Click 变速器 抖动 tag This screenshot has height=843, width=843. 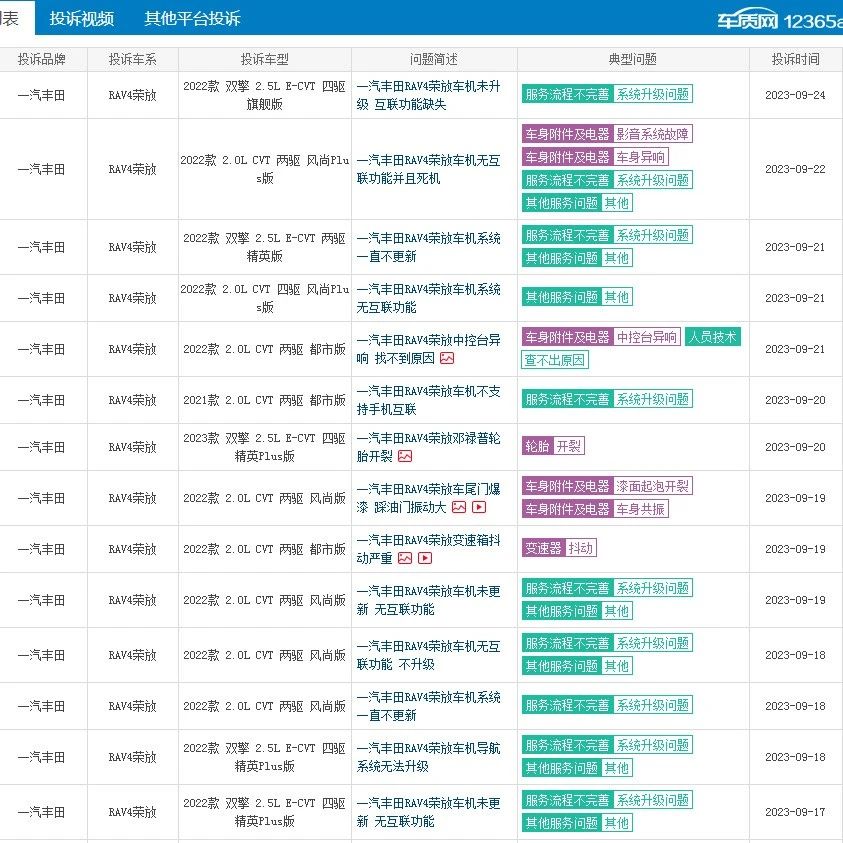pos(559,548)
